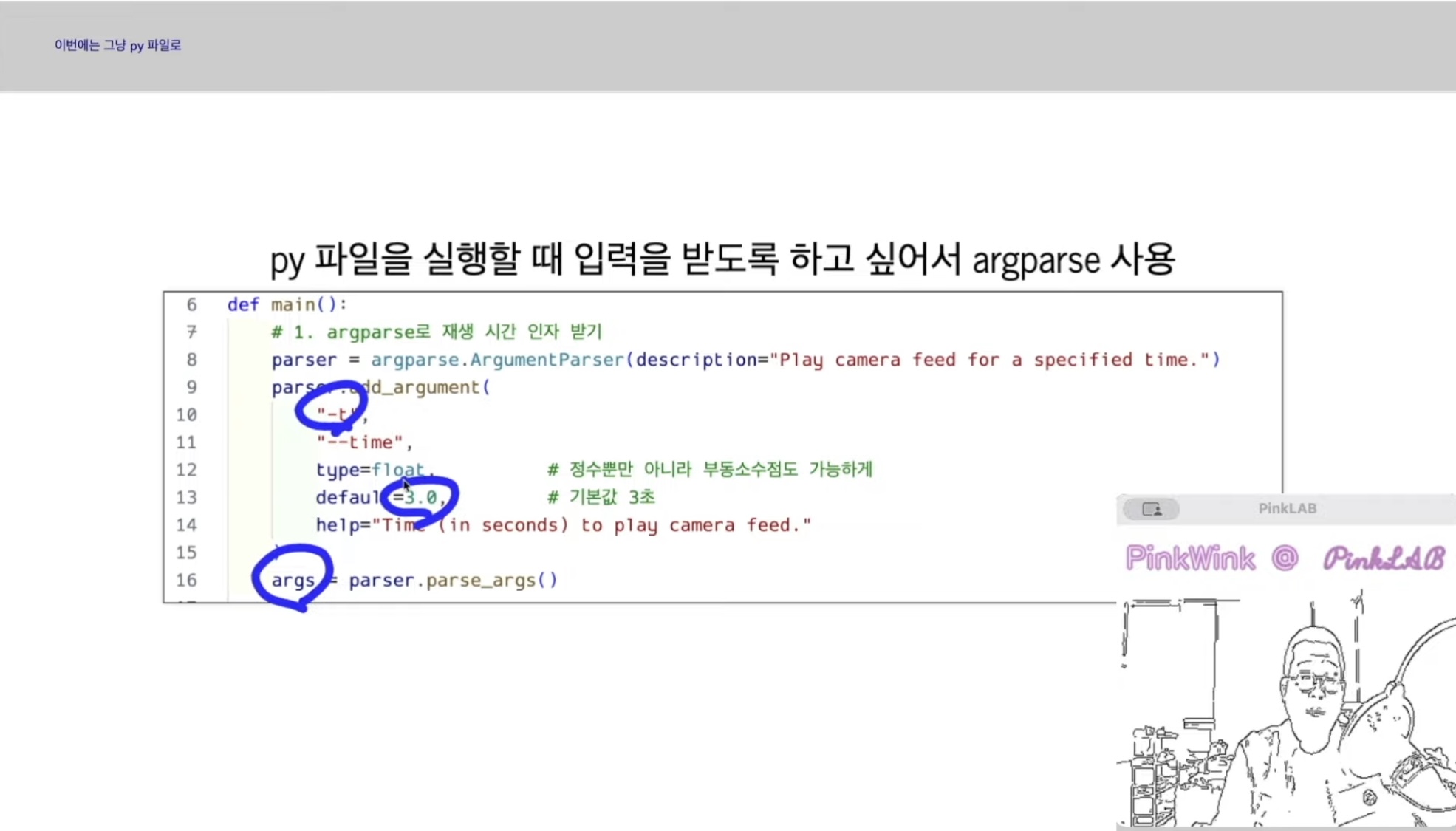Click the green comment on line 7
Image resolution: width=1456 pixels, height=831 pixels.
click(x=437, y=332)
